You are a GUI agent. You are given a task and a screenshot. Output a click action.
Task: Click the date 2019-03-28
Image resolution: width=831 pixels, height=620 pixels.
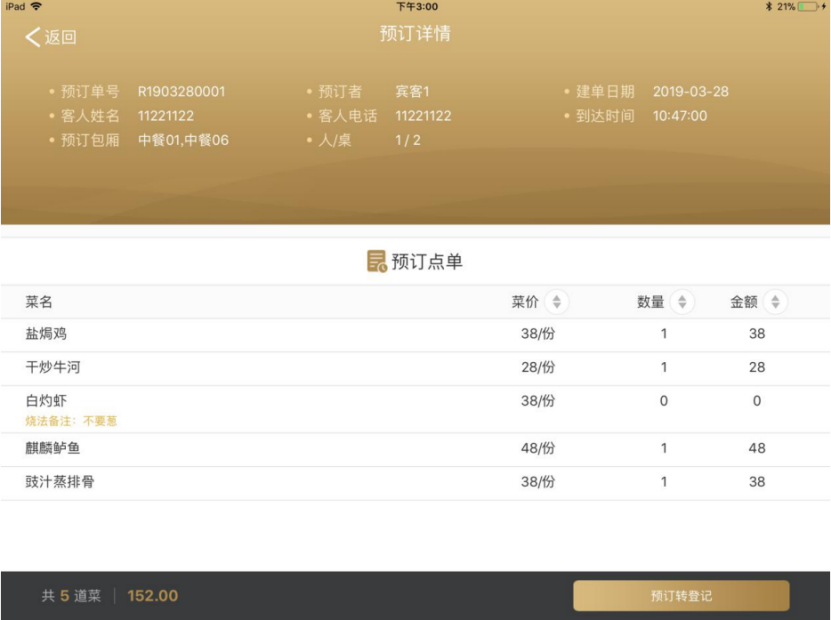pyautogui.click(x=691, y=92)
